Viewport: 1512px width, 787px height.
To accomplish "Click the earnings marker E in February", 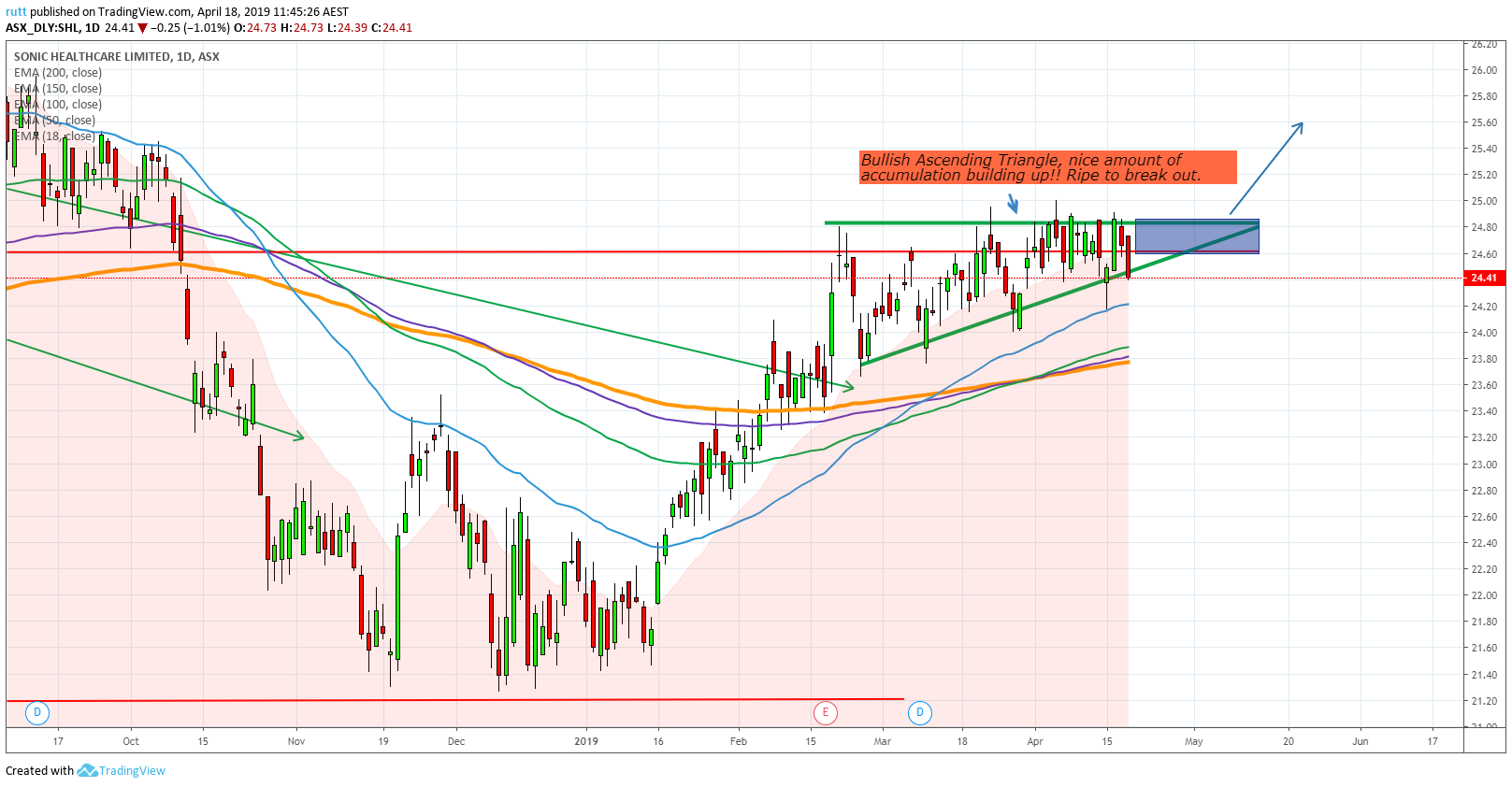I will pos(825,712).
